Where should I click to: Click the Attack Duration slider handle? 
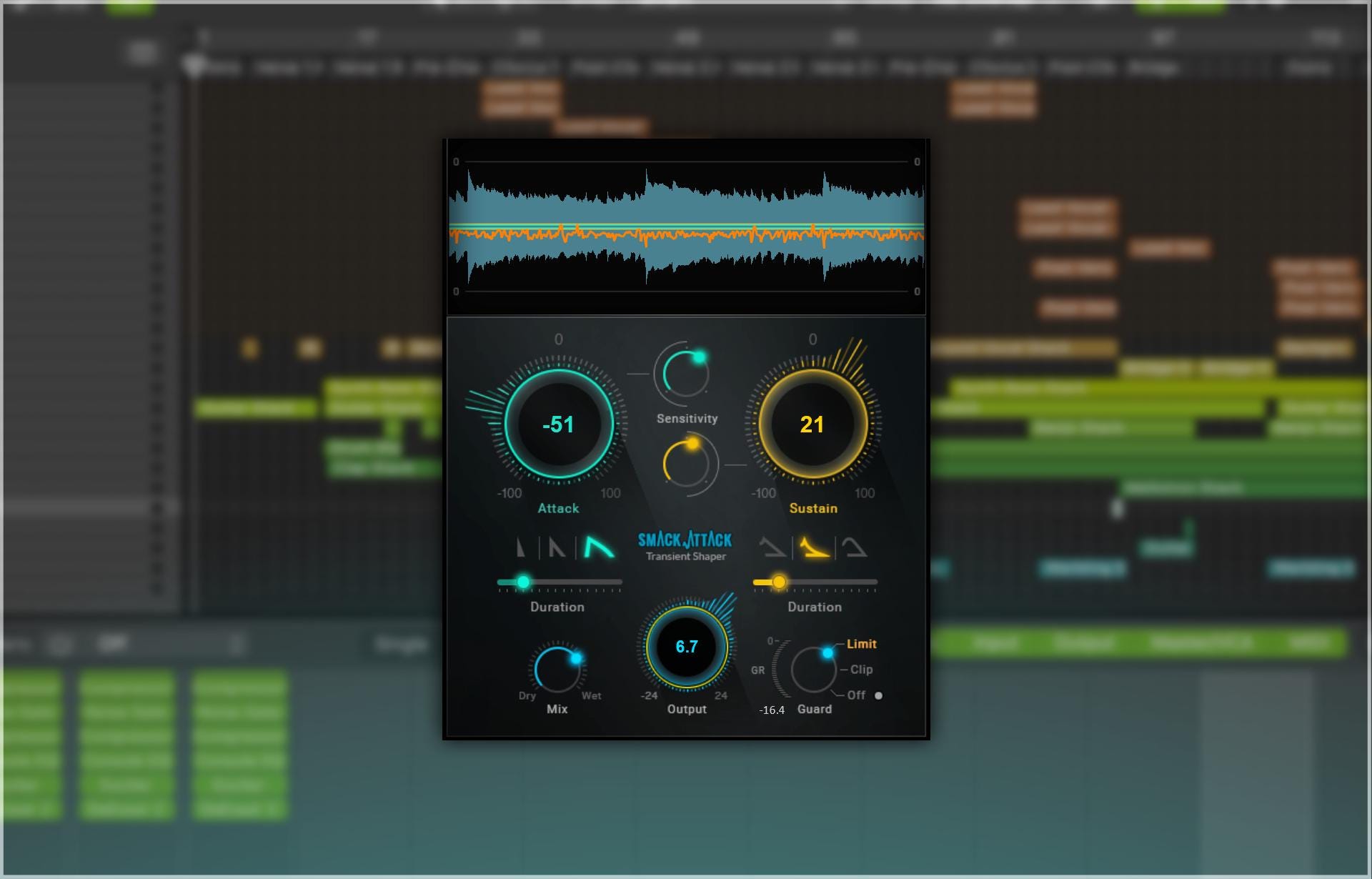523,582
